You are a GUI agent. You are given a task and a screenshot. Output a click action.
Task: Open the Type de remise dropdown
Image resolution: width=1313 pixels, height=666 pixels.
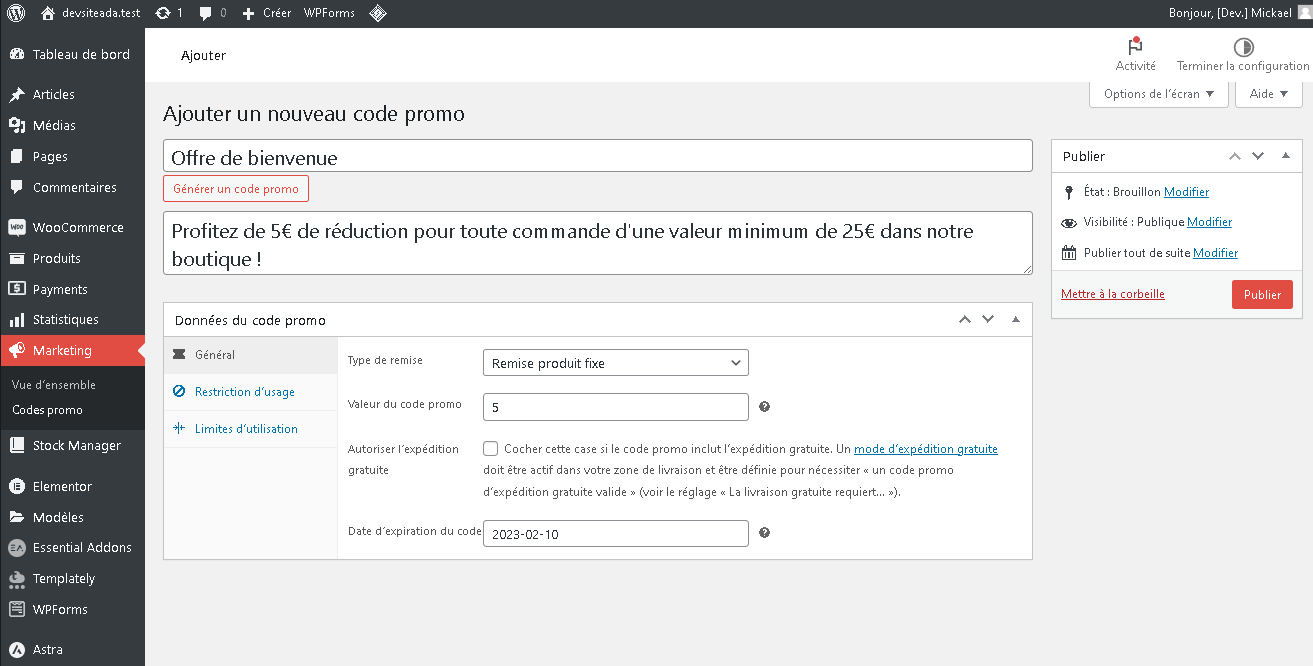615,363
